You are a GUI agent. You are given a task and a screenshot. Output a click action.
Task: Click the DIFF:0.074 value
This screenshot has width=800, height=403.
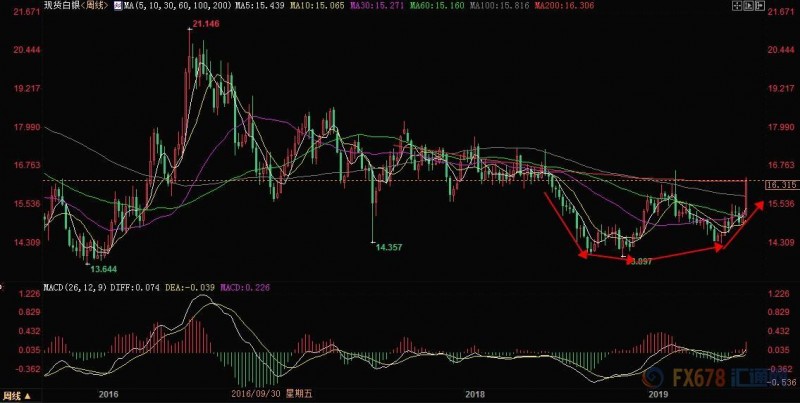(135, 288)
